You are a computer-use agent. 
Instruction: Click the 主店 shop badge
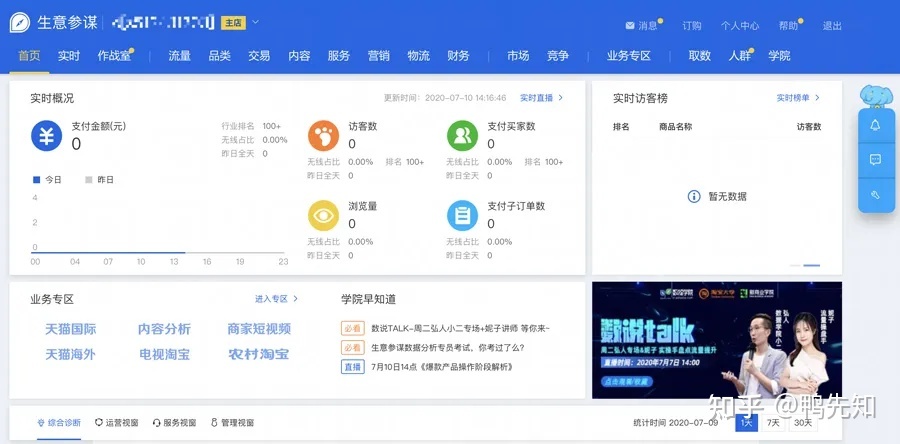[x=233, y=23]
